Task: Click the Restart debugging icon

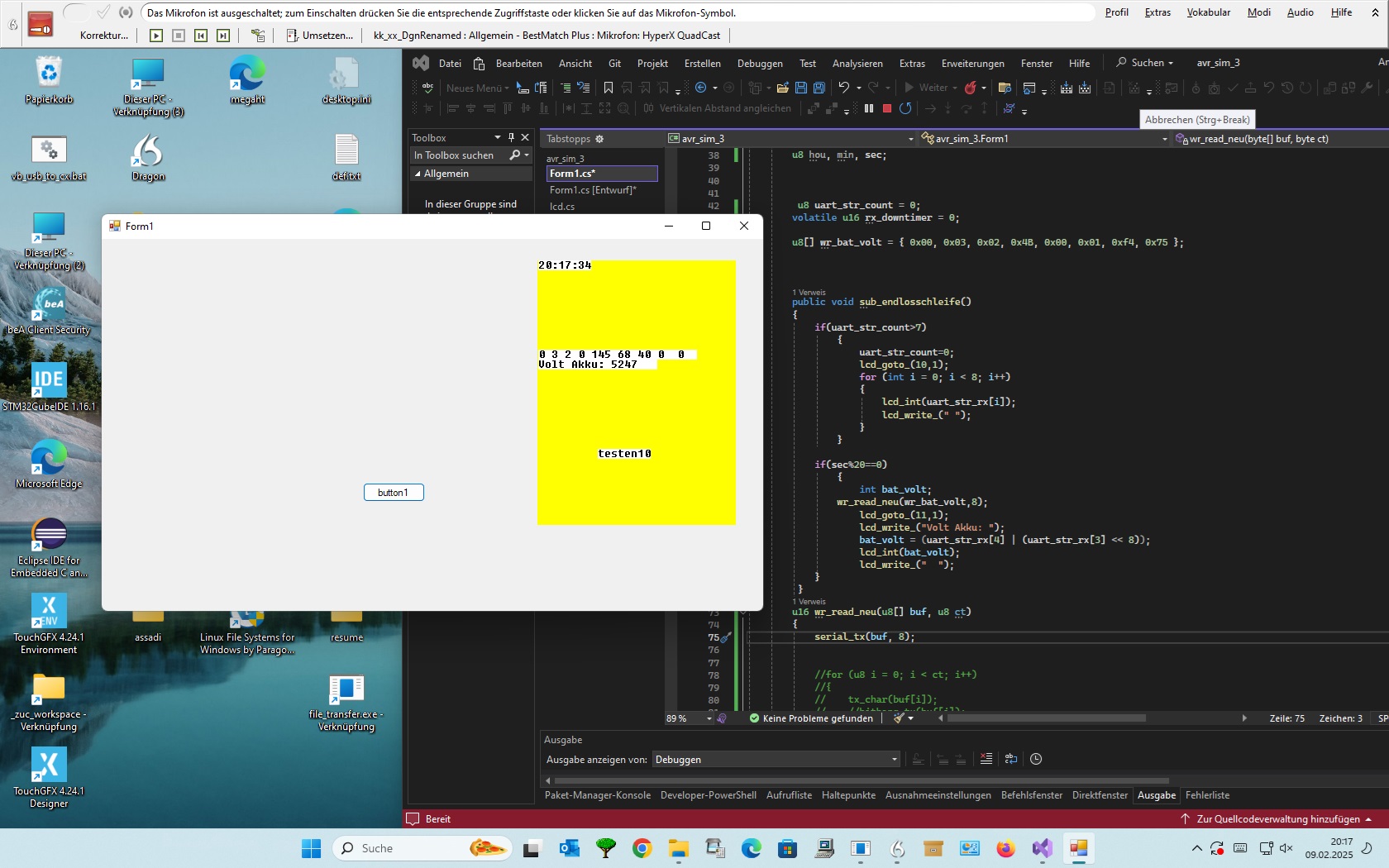Action: 905,108
